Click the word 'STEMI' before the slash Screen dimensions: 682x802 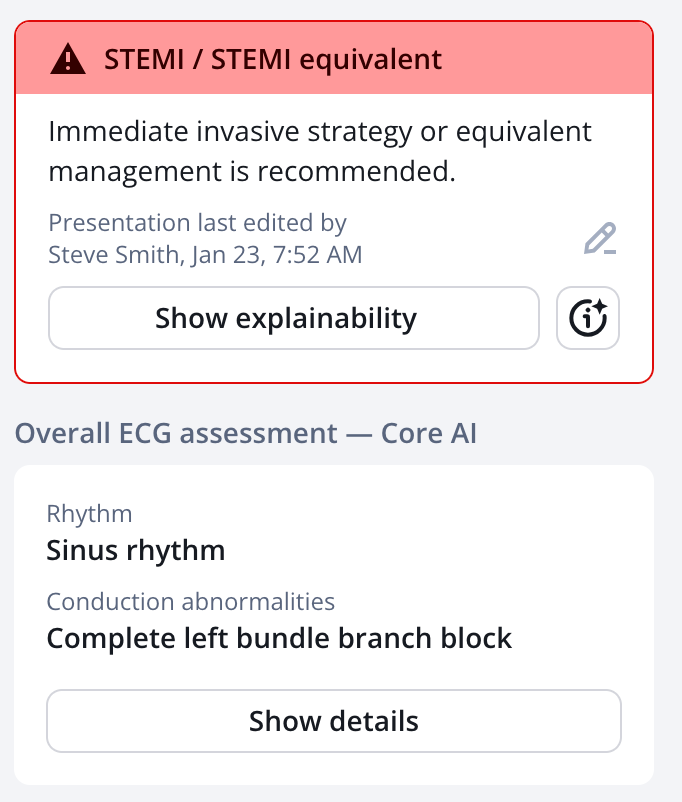pos(144,59)
